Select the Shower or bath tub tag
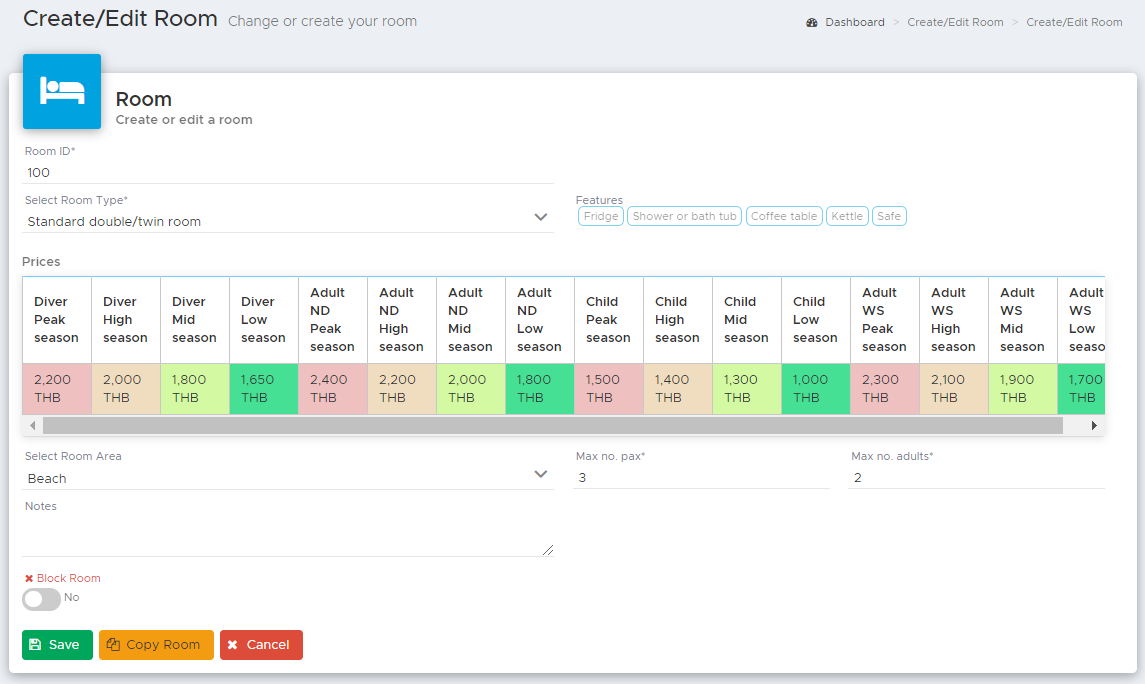Screen dimensions: 1145x684 [x=684, y=216]
